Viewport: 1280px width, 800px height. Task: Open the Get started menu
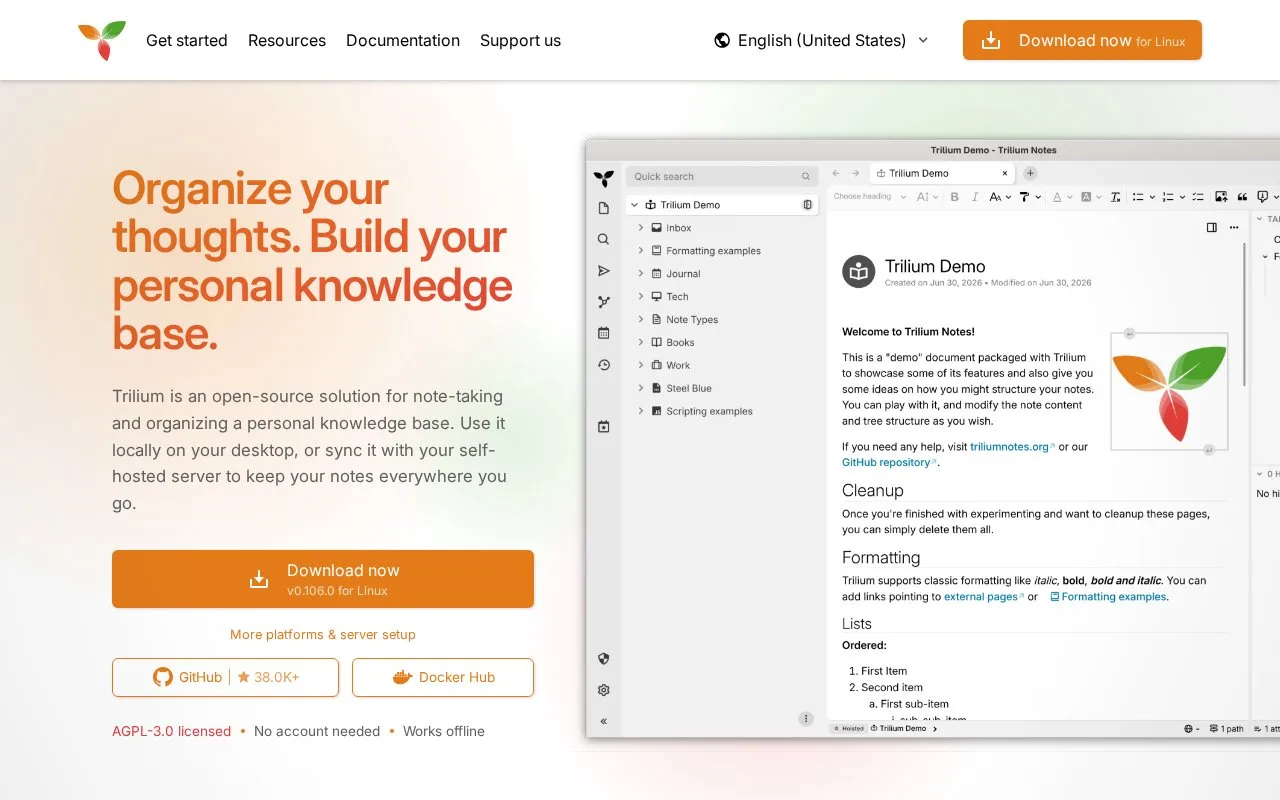click(187, 40)
